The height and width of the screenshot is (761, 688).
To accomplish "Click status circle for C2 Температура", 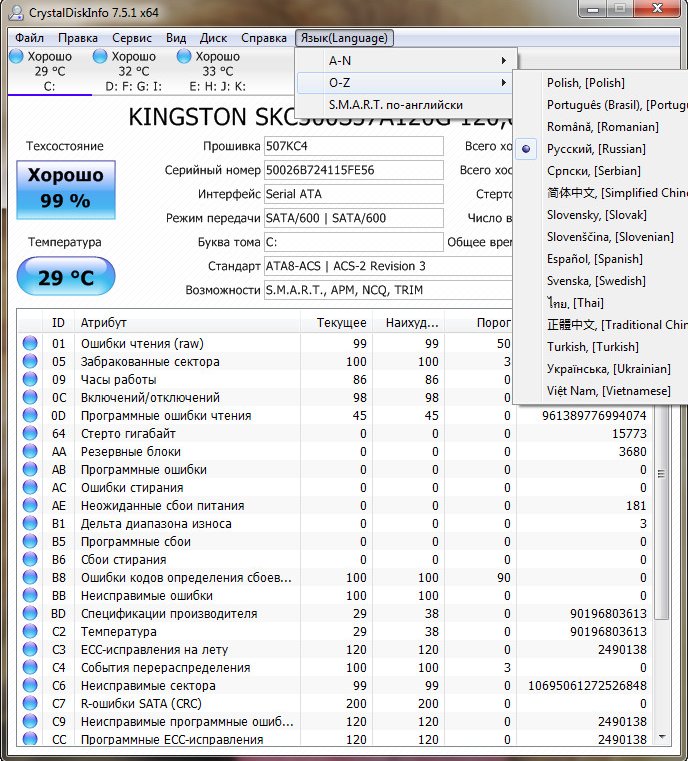I will pos(30,631).
